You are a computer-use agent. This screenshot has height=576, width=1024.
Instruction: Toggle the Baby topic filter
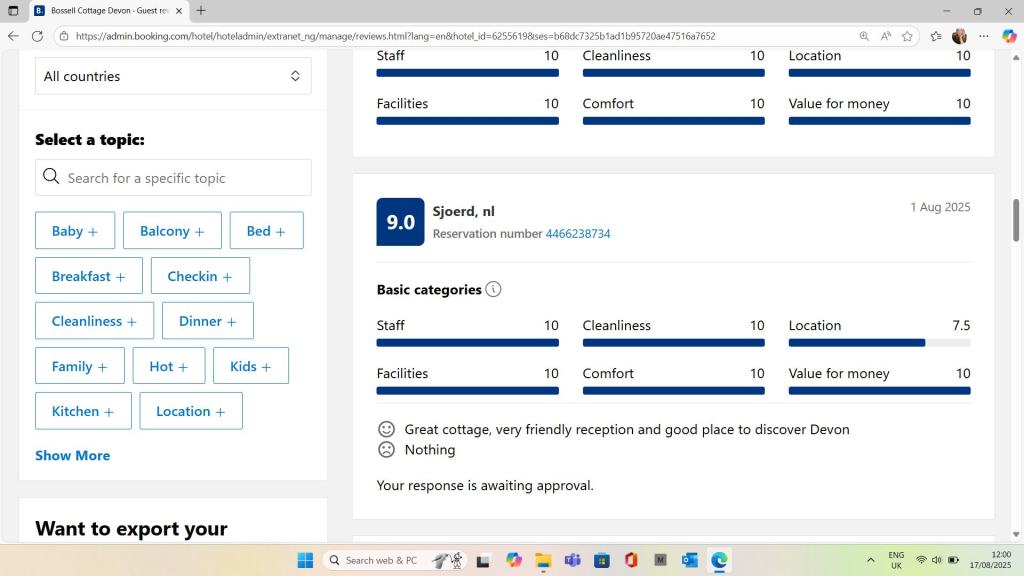point(75,231)
